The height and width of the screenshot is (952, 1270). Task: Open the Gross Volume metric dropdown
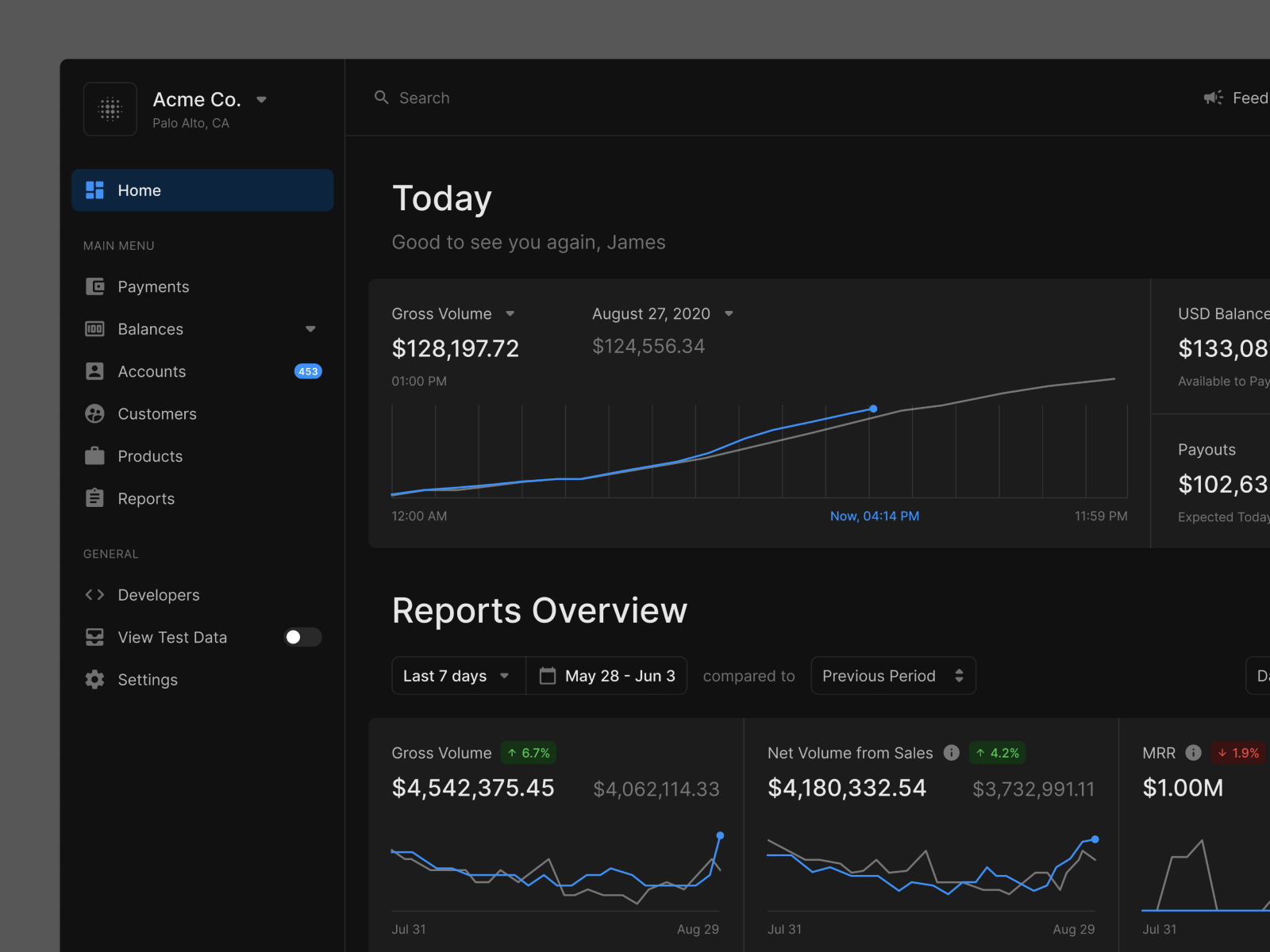[x=510, y=314]
